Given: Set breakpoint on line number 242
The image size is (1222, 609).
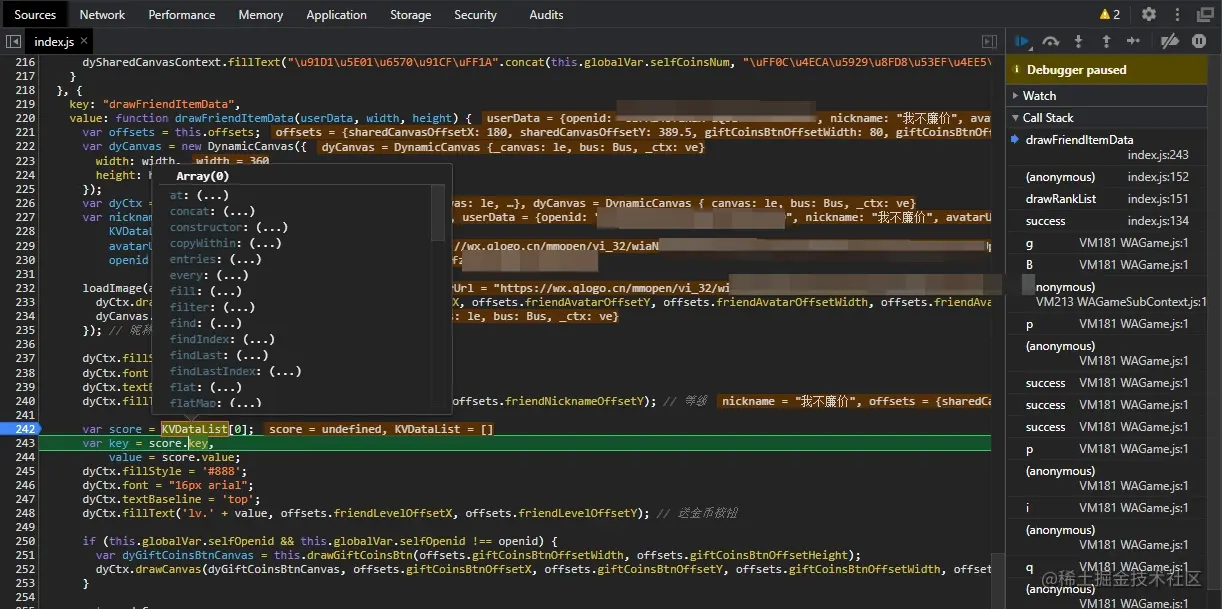Looking at the screenshot, I should pyautogui.click(x=25, y=429).
